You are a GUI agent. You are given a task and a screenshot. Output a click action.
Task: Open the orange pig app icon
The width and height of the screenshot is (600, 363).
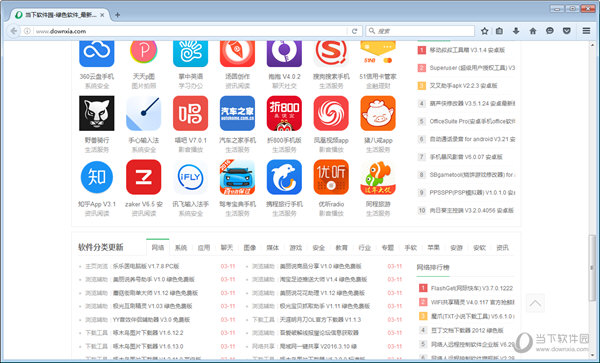pos(378,113)
